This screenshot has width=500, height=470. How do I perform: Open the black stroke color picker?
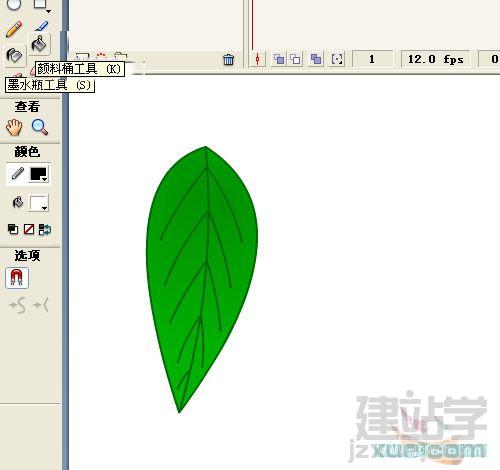39,174
